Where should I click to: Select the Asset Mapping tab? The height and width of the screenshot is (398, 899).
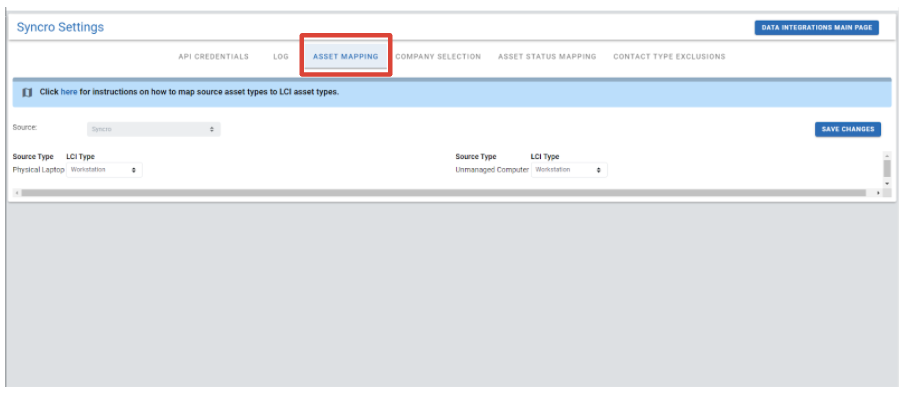[x=346, y=57]
